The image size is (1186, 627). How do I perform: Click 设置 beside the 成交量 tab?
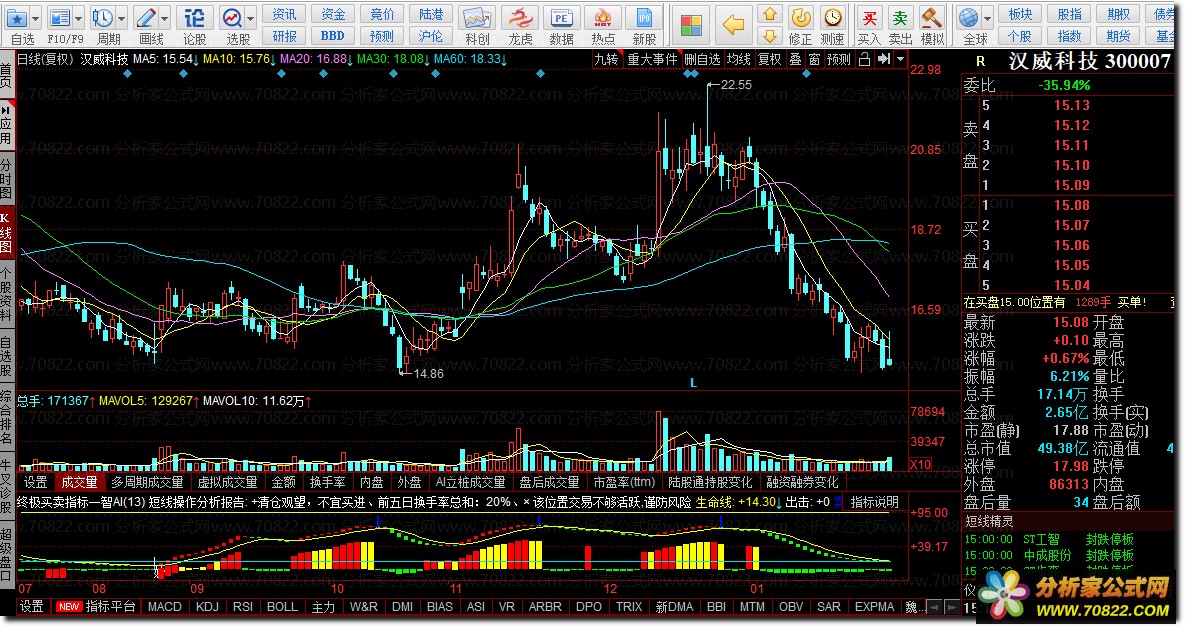click(35, 482)
